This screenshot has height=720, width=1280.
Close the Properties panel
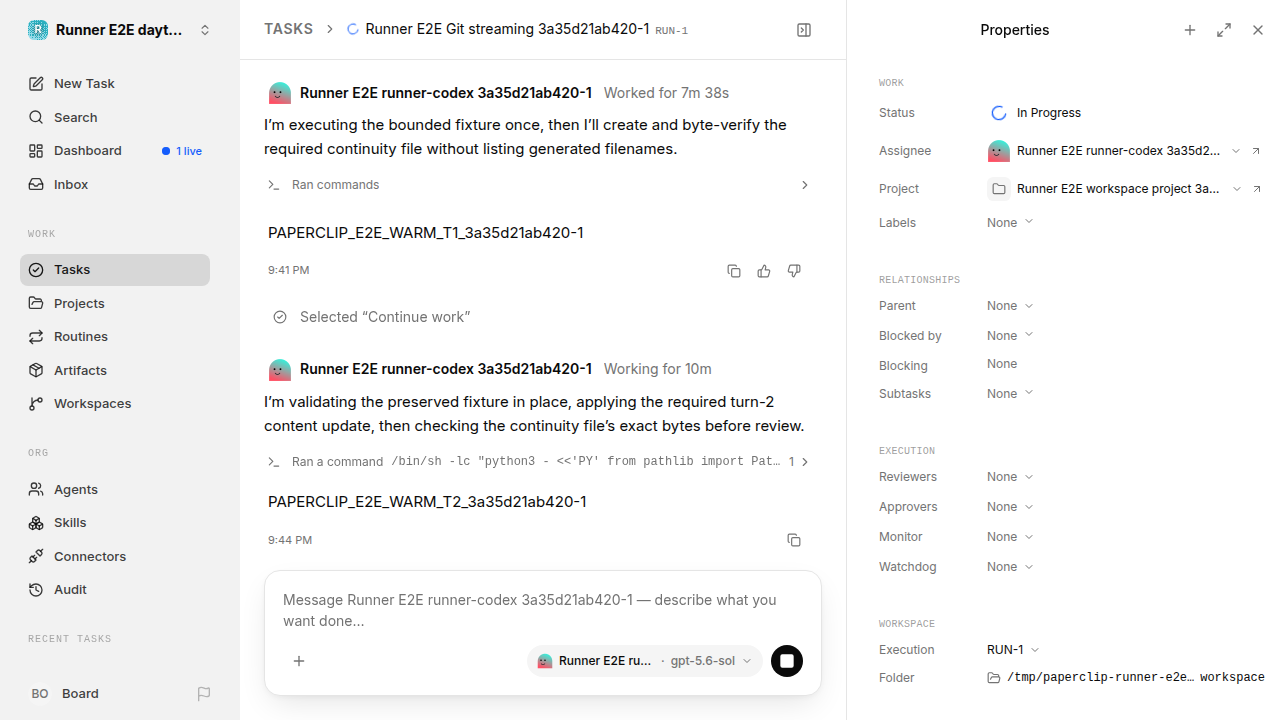(x=1258, y=30)
